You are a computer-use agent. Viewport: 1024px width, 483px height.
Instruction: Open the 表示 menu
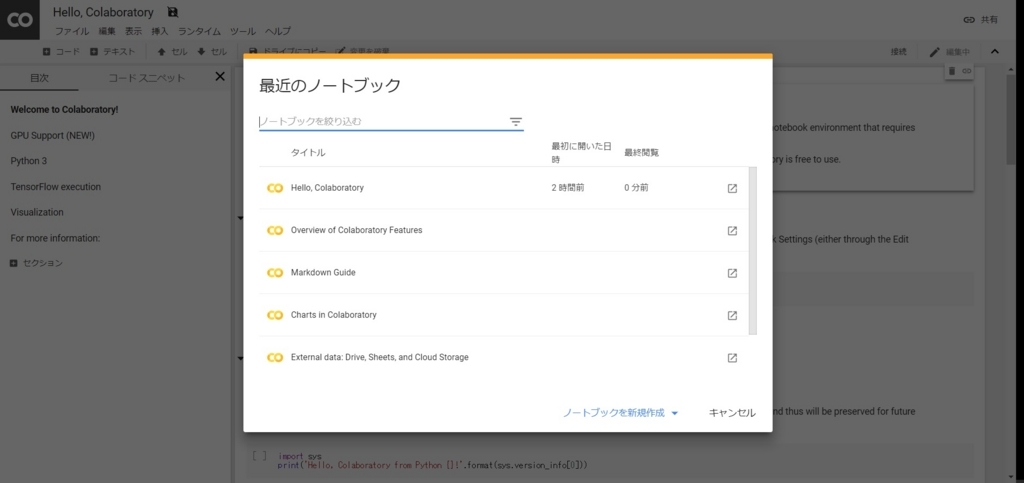(133, 31)
